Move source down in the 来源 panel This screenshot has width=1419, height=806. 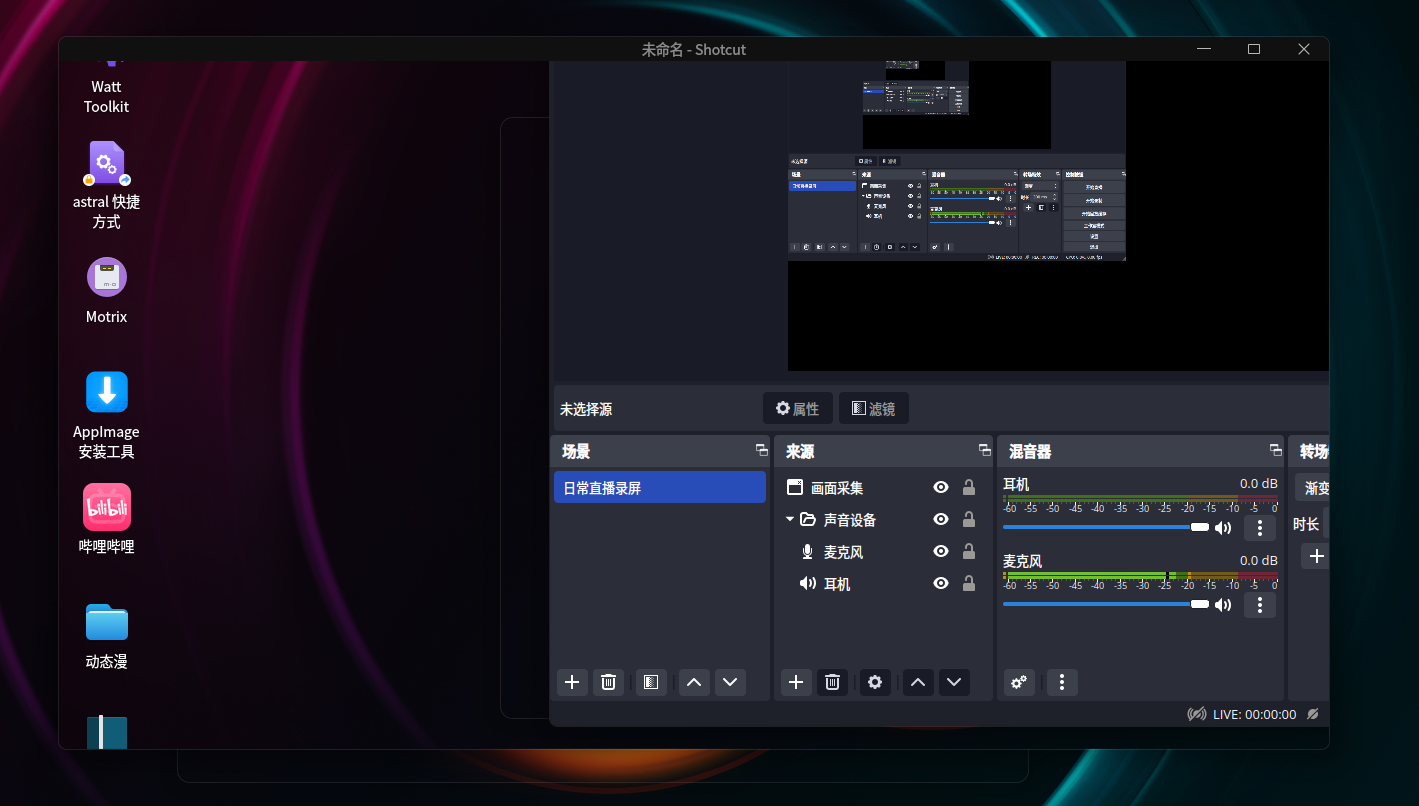click(954, 682)
